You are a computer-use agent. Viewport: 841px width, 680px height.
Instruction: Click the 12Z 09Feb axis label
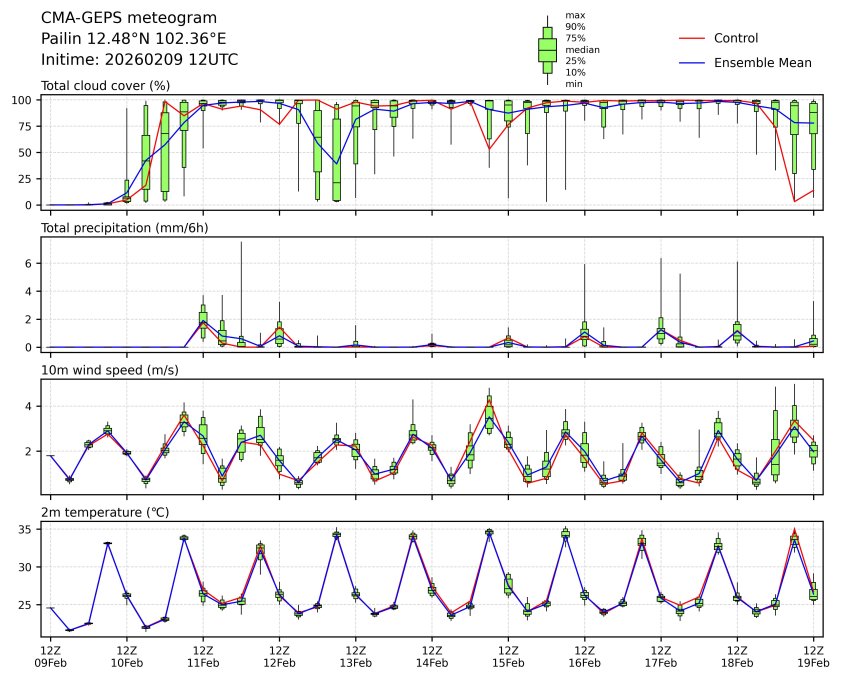(x=51, y=656)
